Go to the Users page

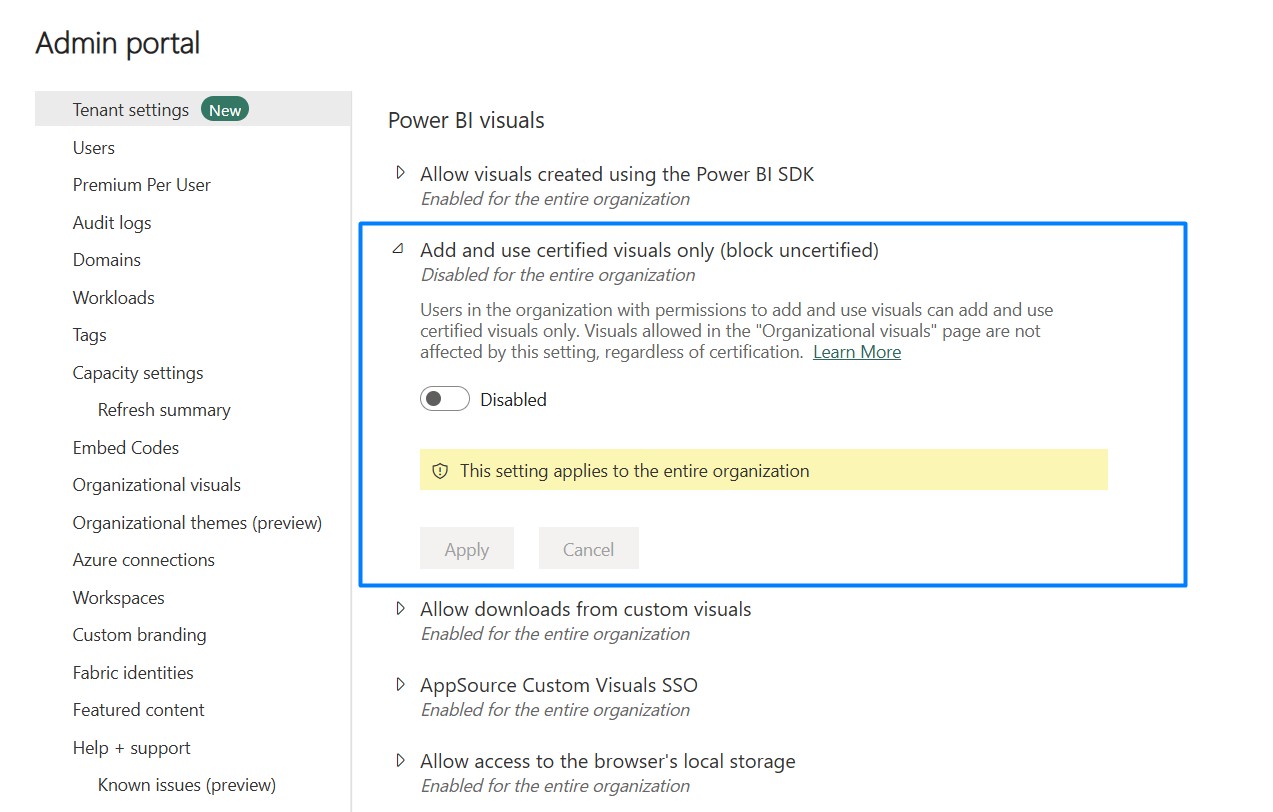(x=94, y=148)
